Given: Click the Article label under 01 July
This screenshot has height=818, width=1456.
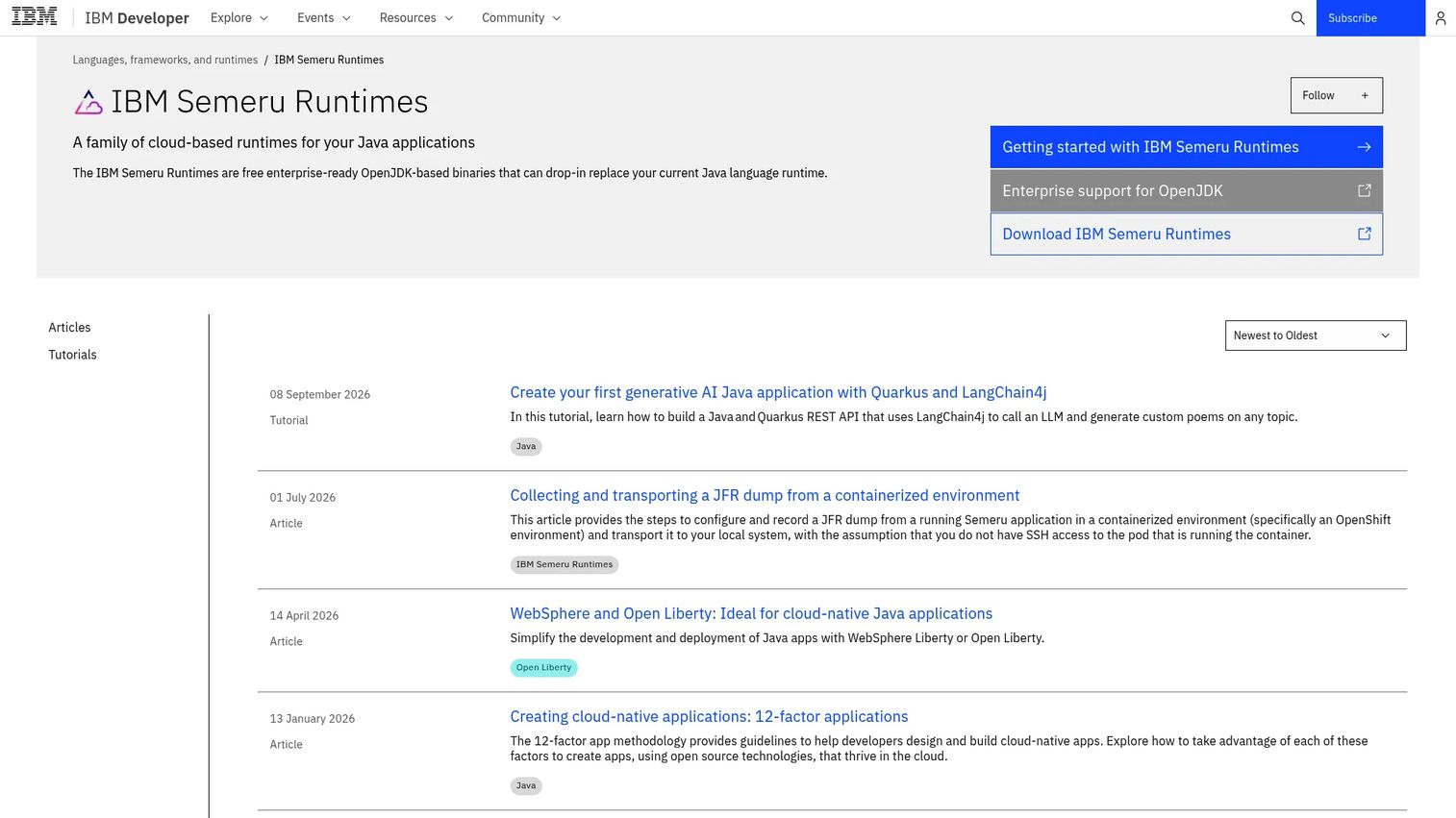Looking at the screenshot, I should click(286, 523).
